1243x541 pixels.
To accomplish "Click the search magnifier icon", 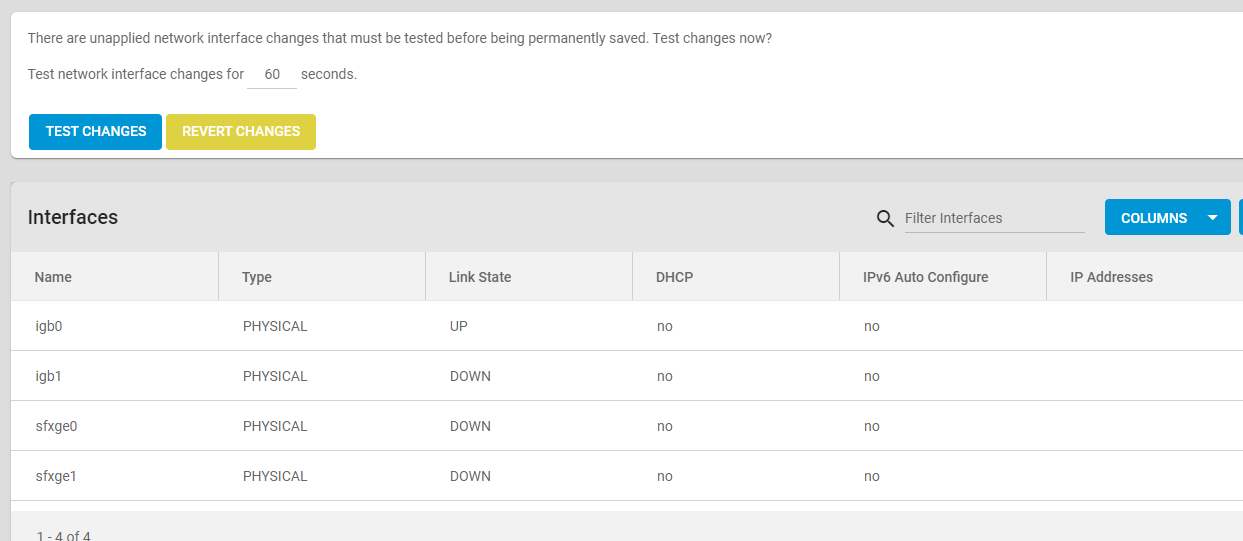I will (885, 219).
